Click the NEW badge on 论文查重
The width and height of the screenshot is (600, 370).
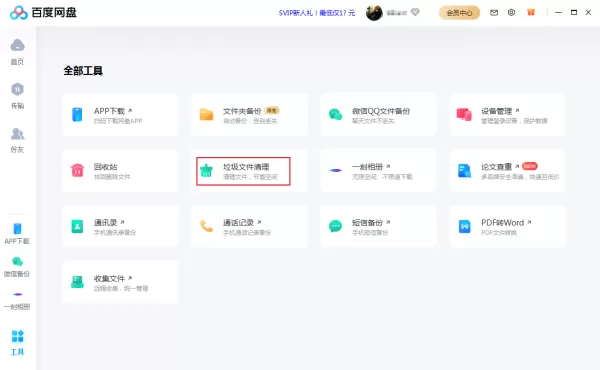[530, 166]
